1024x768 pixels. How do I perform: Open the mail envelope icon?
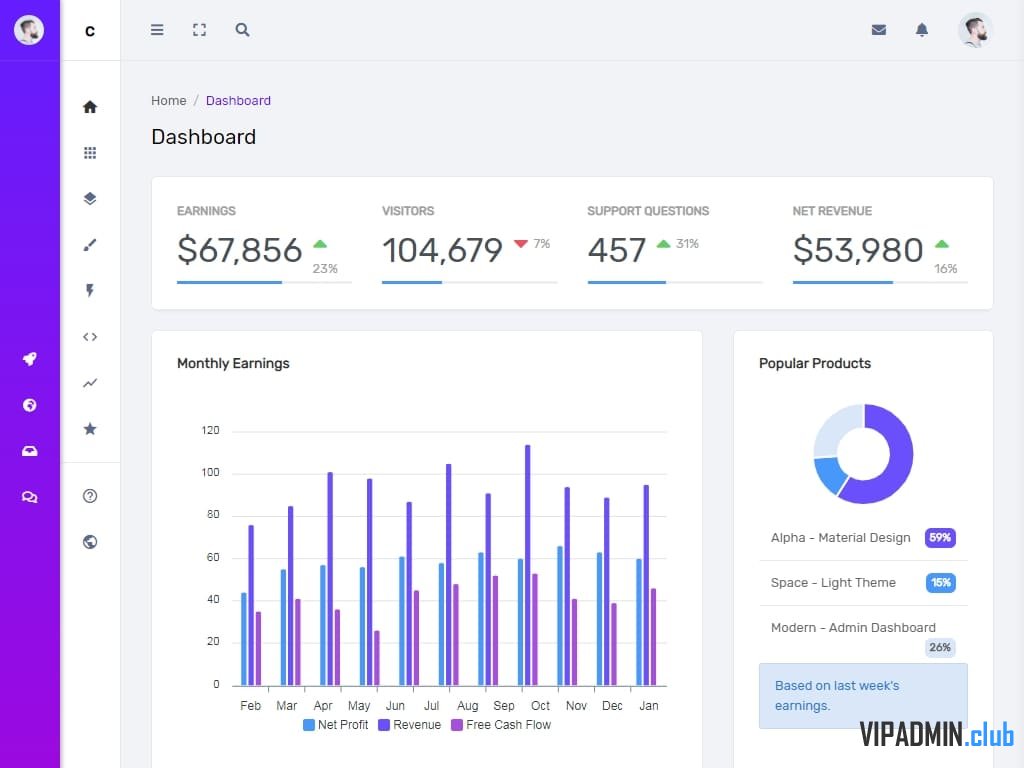878,30
